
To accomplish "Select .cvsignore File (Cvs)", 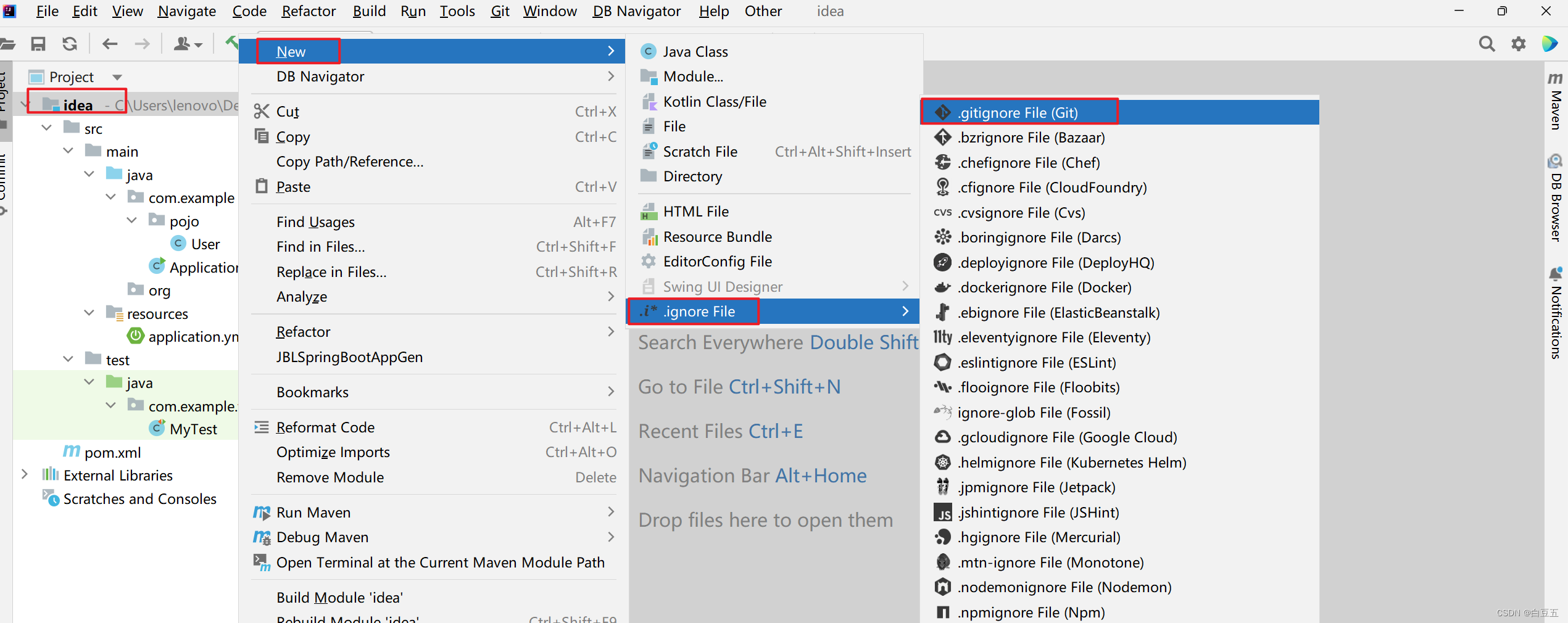I will [x=1119, y=213].
